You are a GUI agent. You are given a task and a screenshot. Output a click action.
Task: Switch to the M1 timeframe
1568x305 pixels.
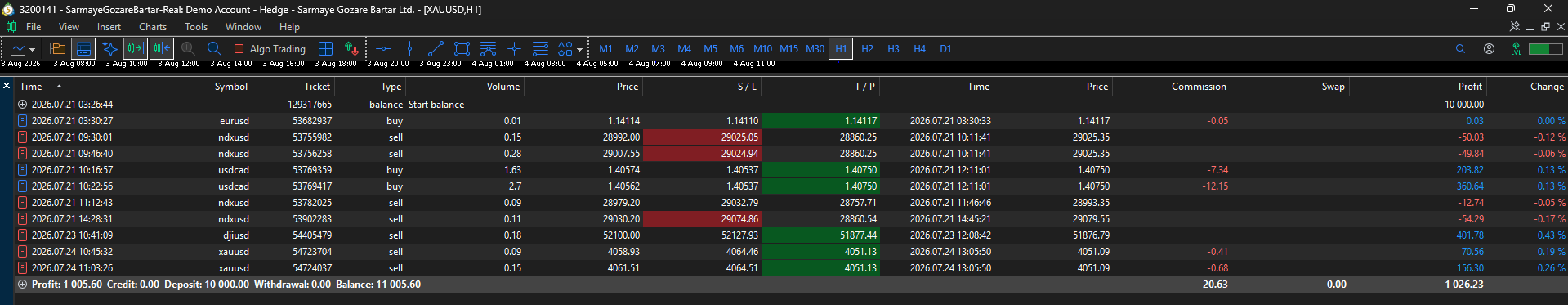[605, 49]
